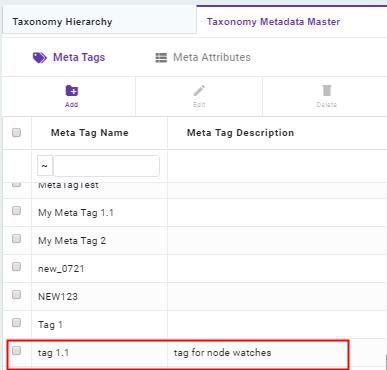Check the My Meta Tag 1.1 row checkbox
387x370 pixels.
(x=16, y=211)
